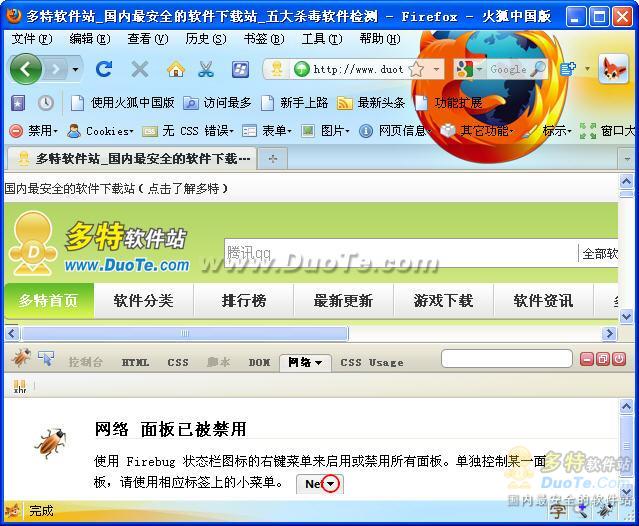Open 编辑 menu

click(x=90, y=39)
